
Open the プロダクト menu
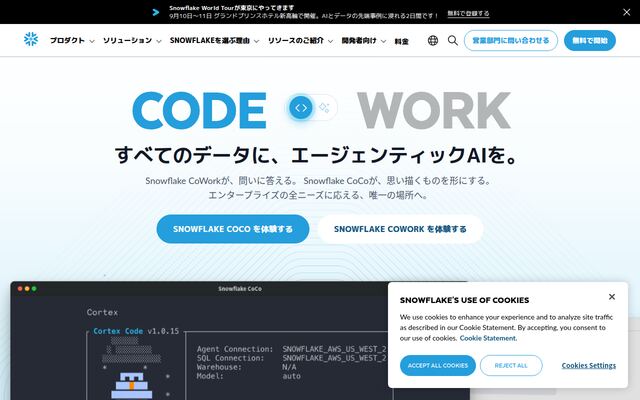pos(67,40)
